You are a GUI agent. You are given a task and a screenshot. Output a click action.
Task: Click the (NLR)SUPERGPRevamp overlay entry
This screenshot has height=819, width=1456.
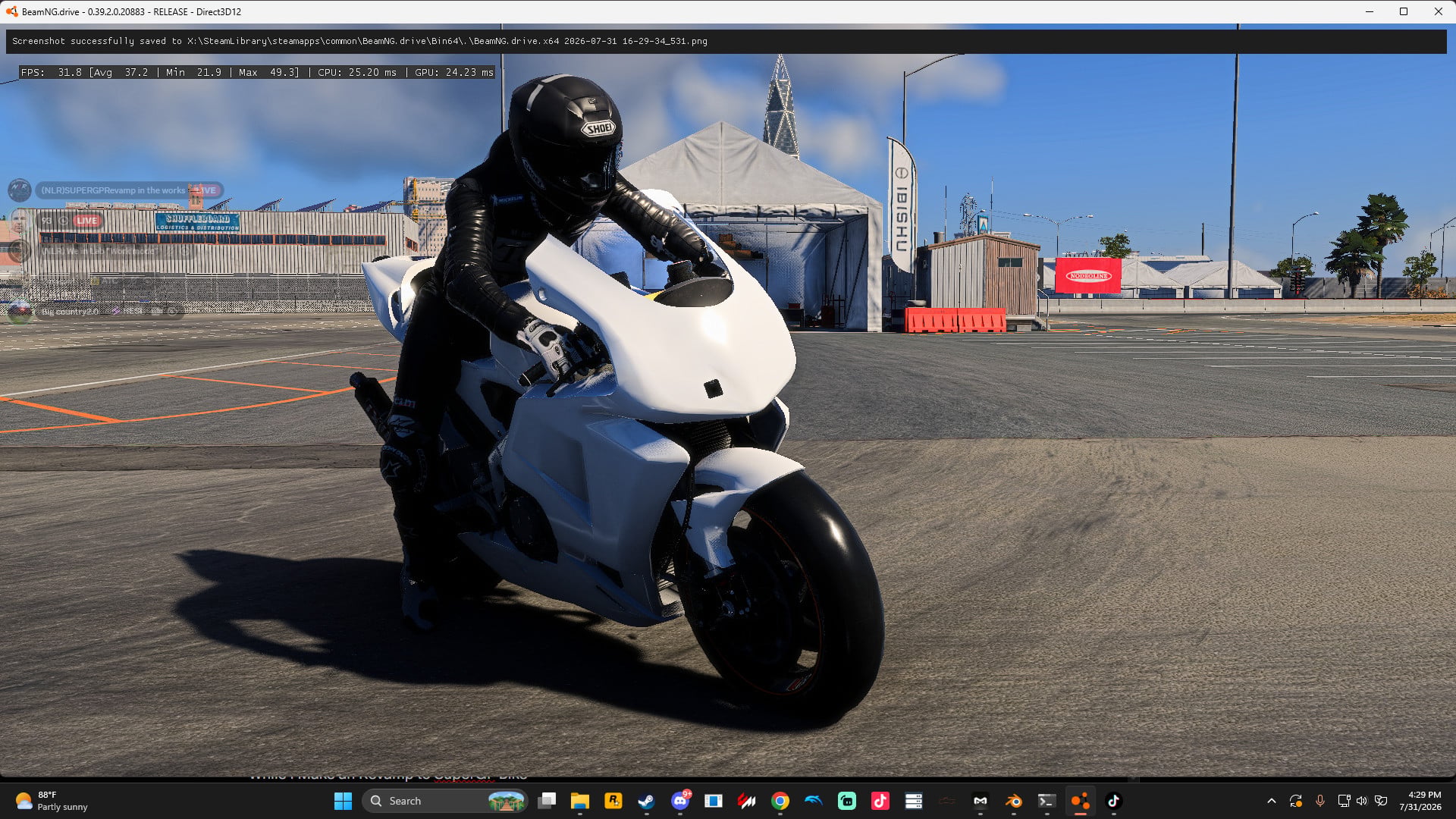pos(129,190)
